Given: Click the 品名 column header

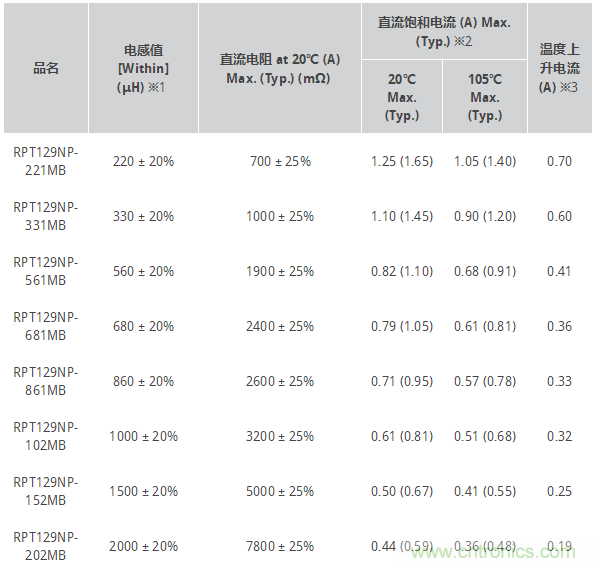Looking at the screenshot, I should [x=46, y=68].
